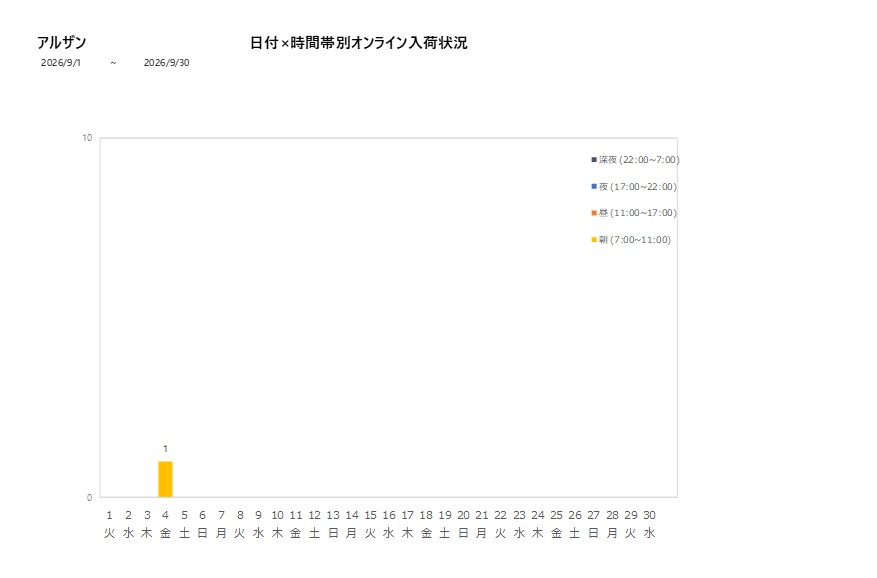This screenshot has height=578, width=877.
Task: Click the y-axis label 0
Action: click(89, 497)
